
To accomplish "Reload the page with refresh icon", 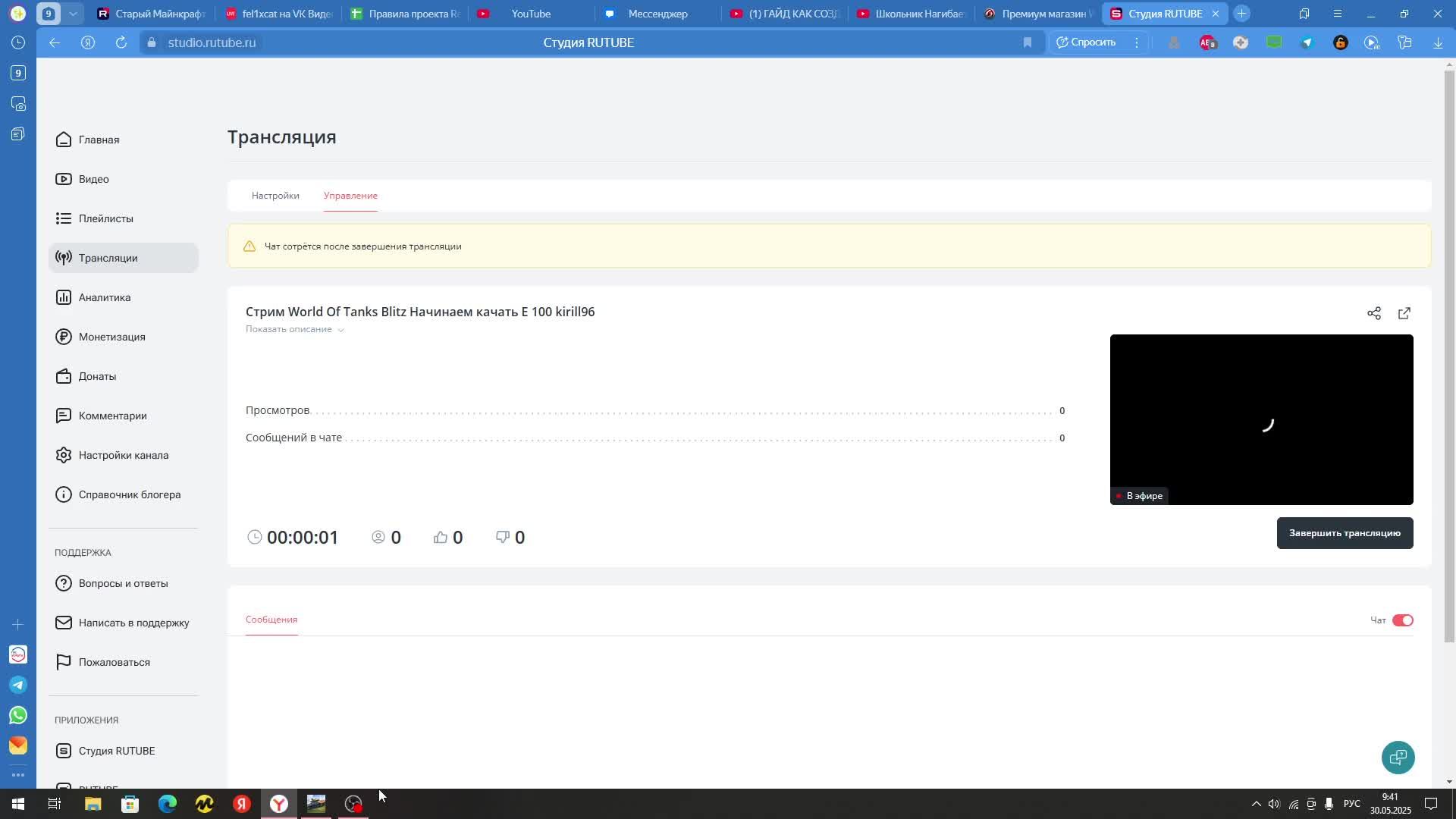I will click(x=121, y=42).
